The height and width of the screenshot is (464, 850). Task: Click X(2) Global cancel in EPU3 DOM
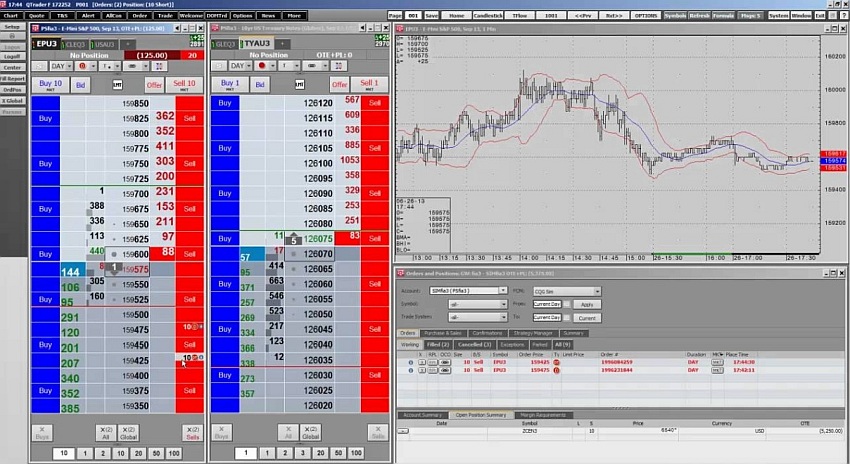tap(128, 433)
